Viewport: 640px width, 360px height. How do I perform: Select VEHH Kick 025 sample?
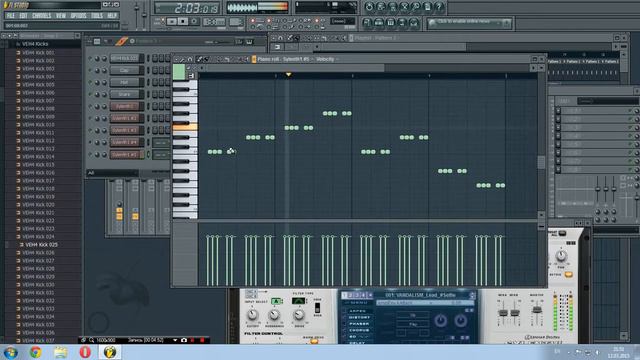pyautogui.click(x=42, y=245)
